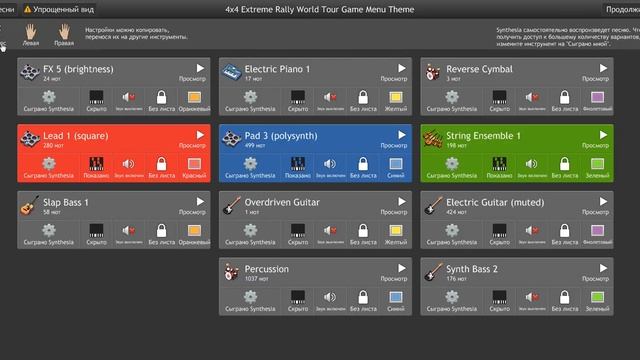Click the green color swatch of Synth Bass 2

click(598, 297)
